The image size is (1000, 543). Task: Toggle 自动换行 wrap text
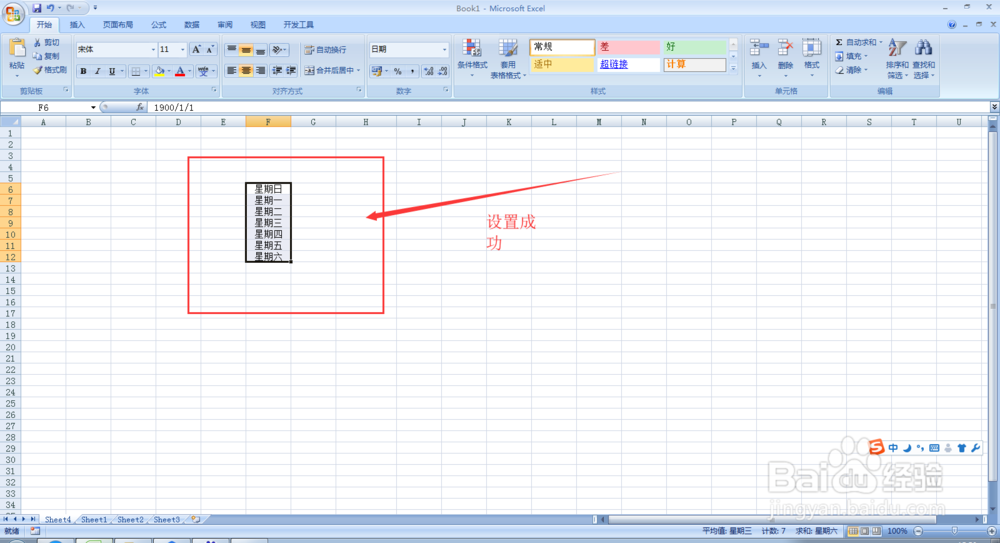pyautogui.click(x=325, y=49)
